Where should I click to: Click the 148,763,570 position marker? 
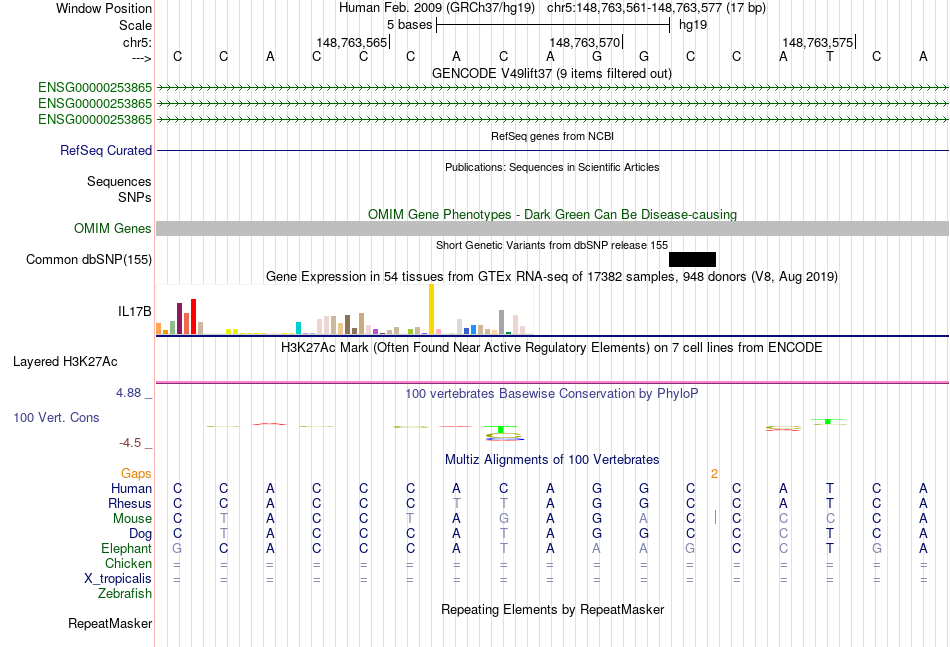click(x=585, y=42)
